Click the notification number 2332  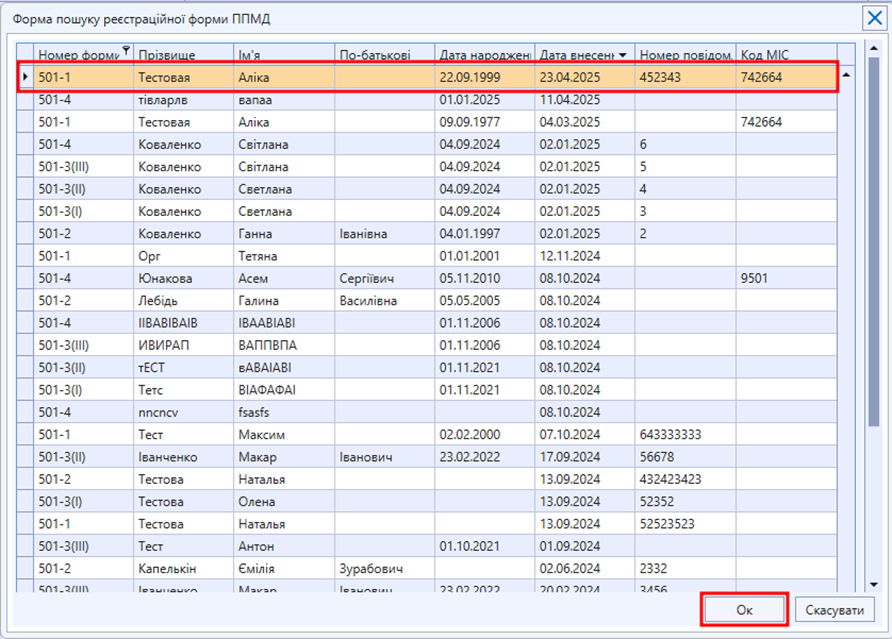pos(685,568)
